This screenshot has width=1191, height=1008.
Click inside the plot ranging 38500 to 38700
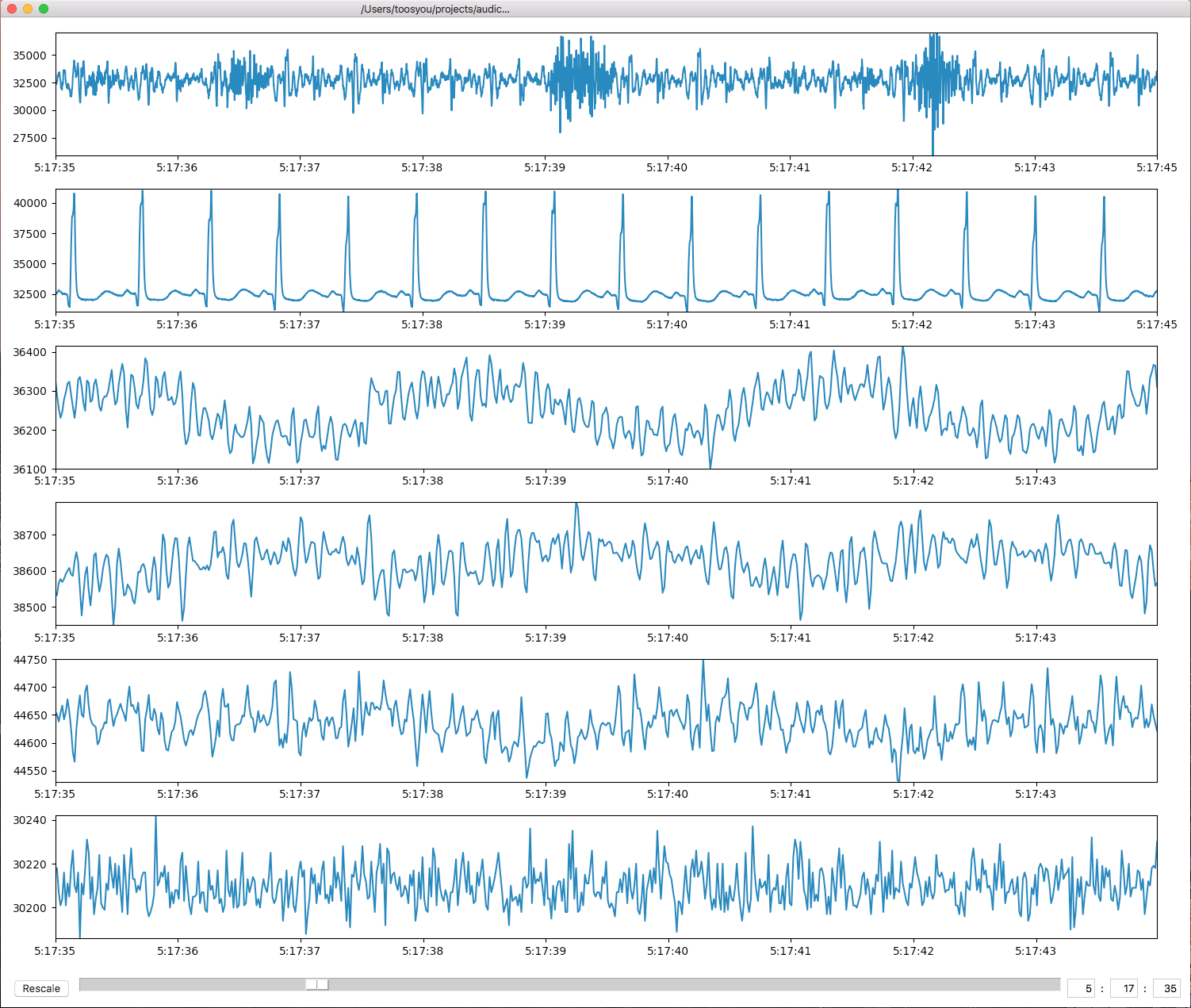coord(607,564)
